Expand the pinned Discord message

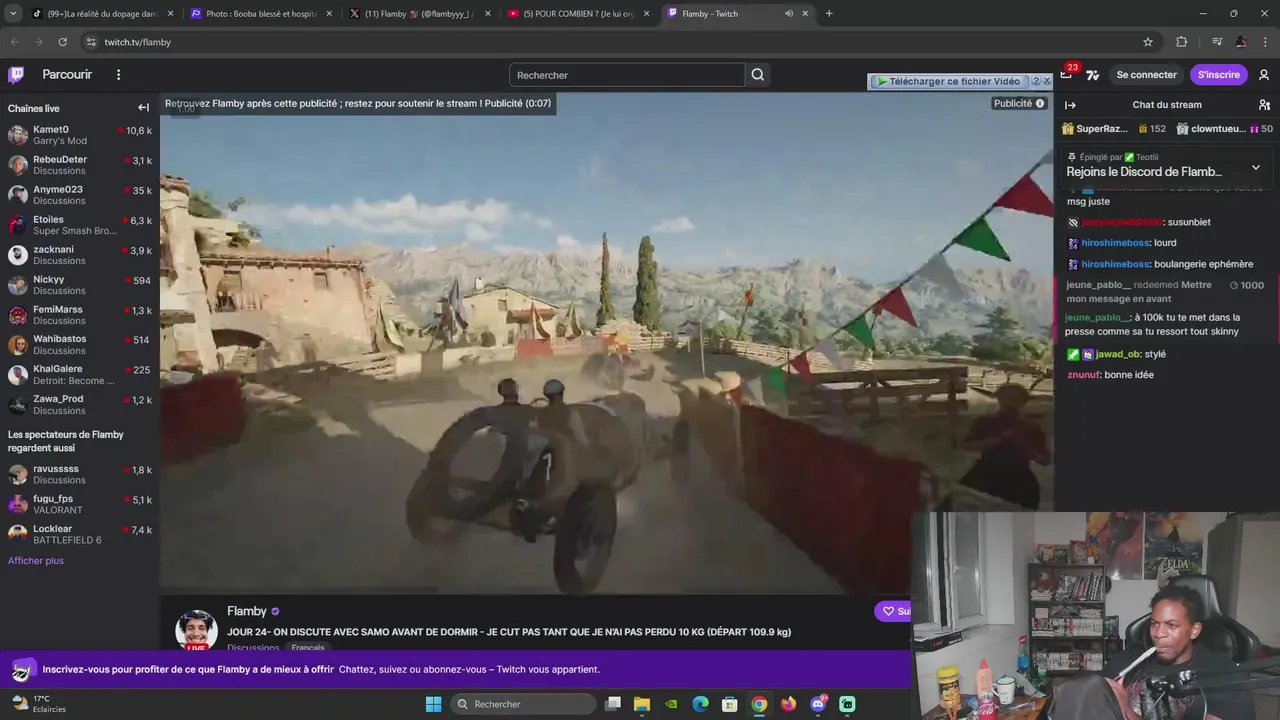click(1256, 167)
